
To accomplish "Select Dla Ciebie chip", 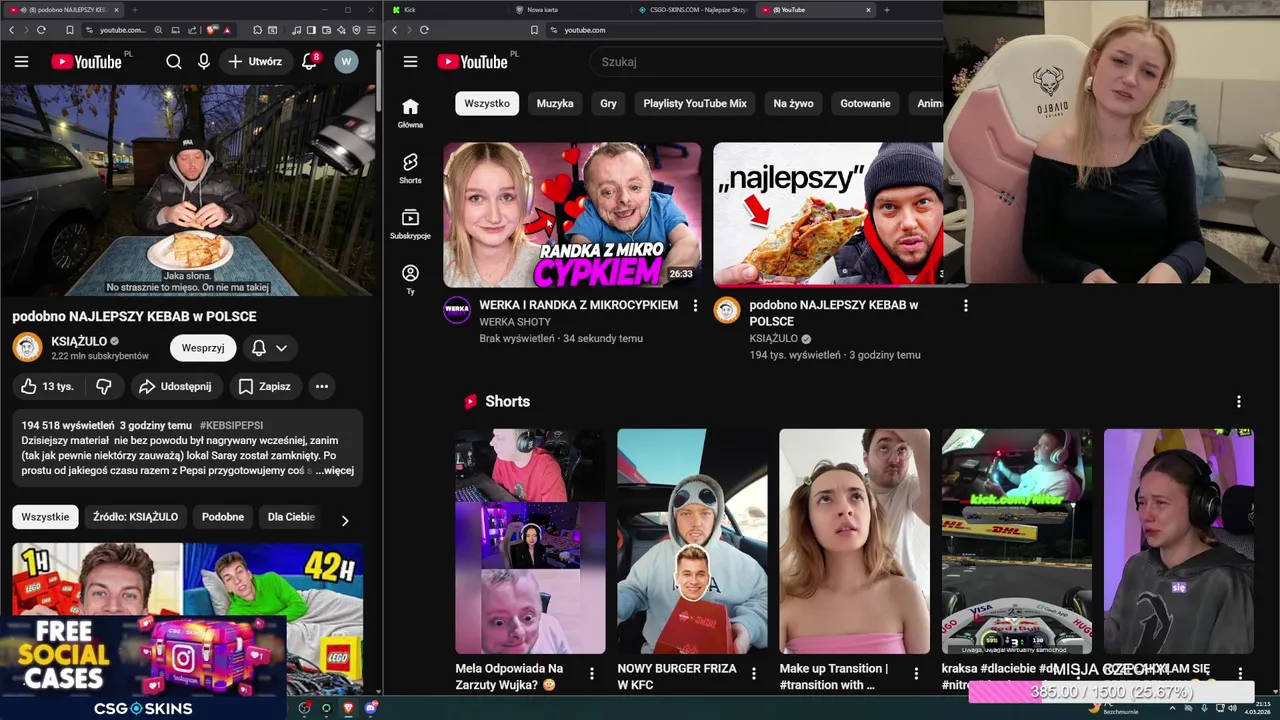I will (x=291, y=517).
